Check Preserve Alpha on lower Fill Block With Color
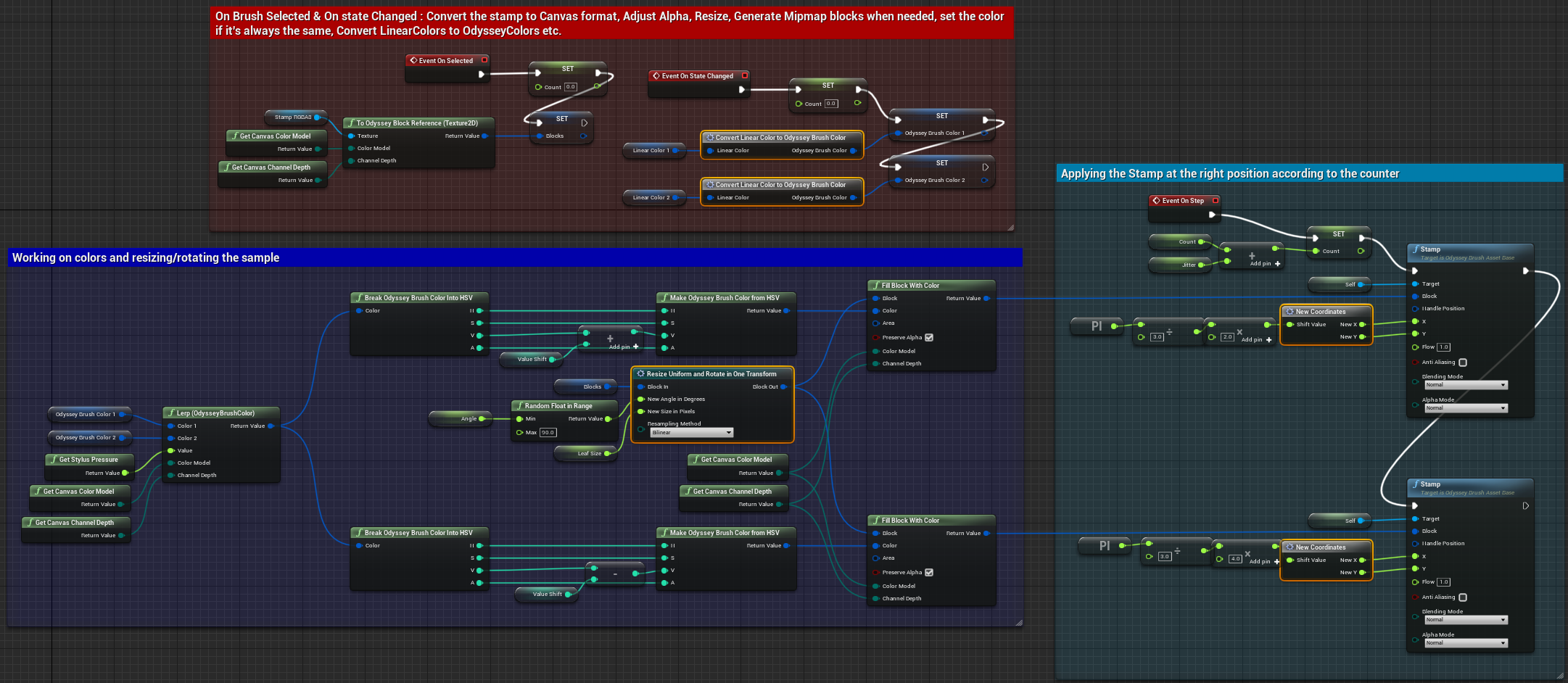This screenshot has height=683, width=1568. coord(931,572)
